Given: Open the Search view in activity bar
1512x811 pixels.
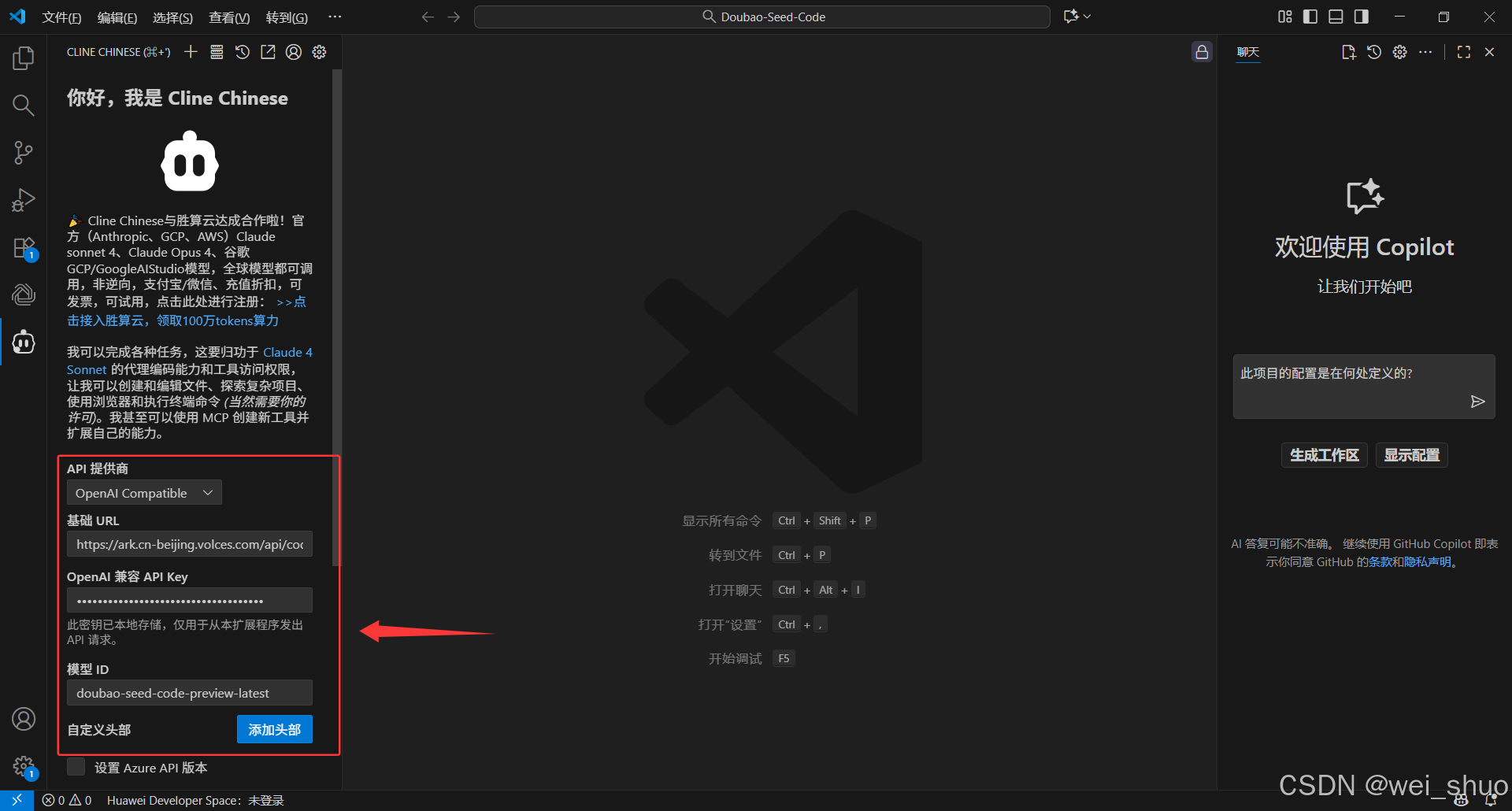Looking at the screenshot, I should 24,105.
